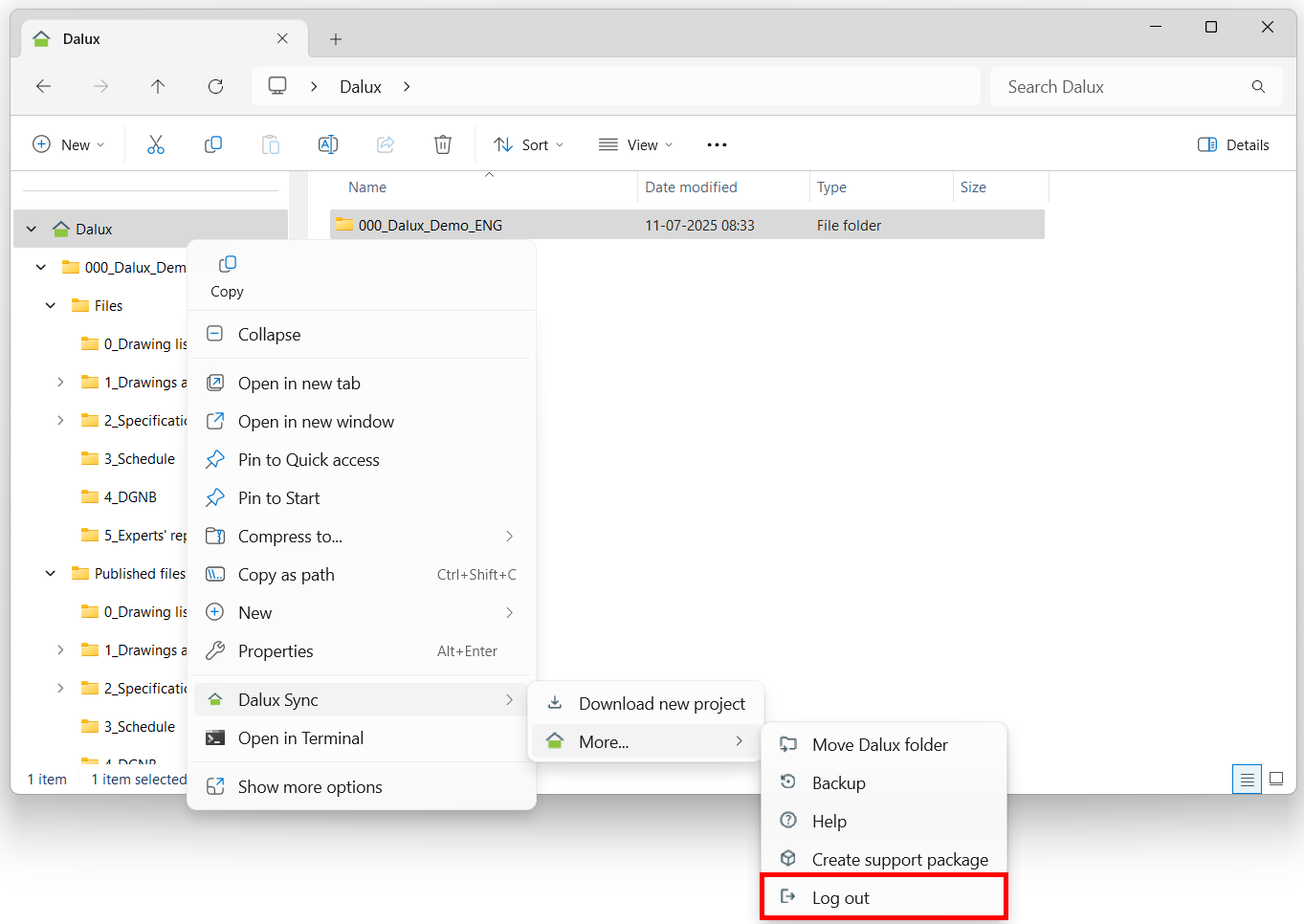
Task: Share the selected folder with the share icon
Action: pos(386,144)
